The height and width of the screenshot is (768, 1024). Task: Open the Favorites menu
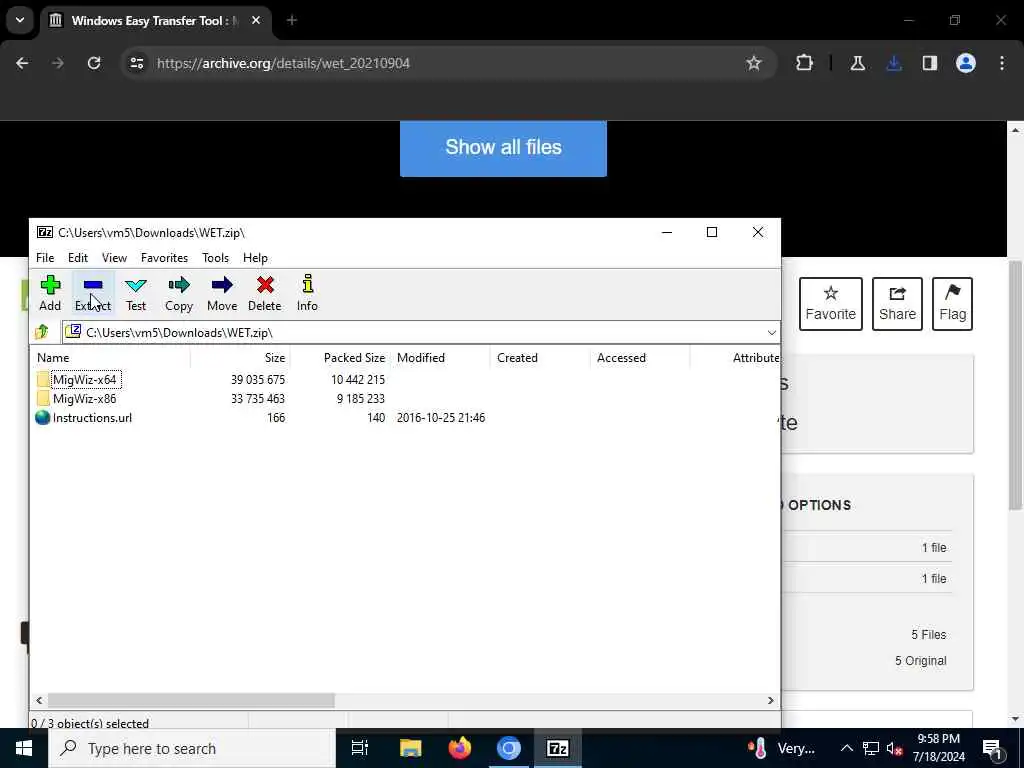pos(165,258)
